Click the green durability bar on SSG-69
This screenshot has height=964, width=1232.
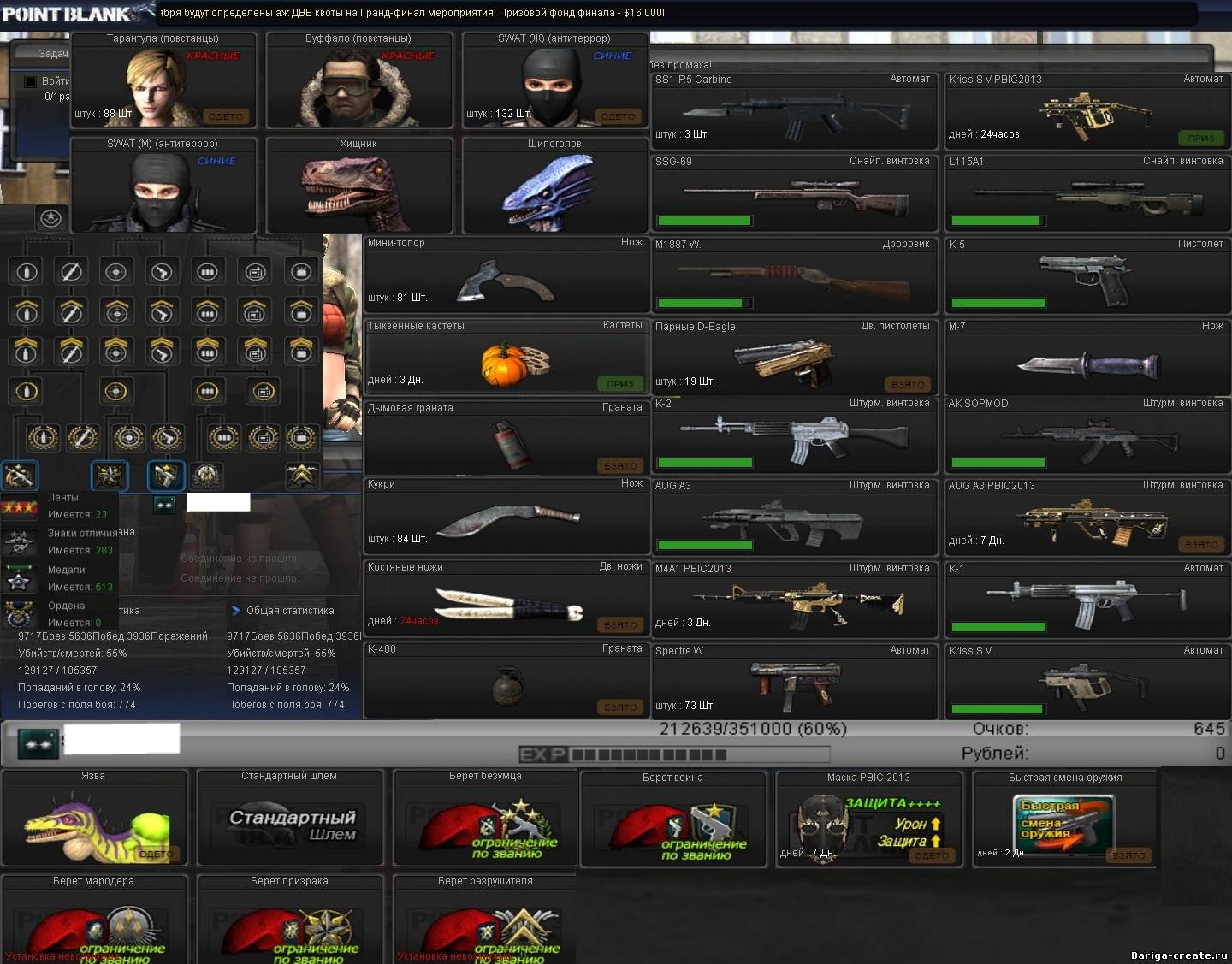coord(703,221)
